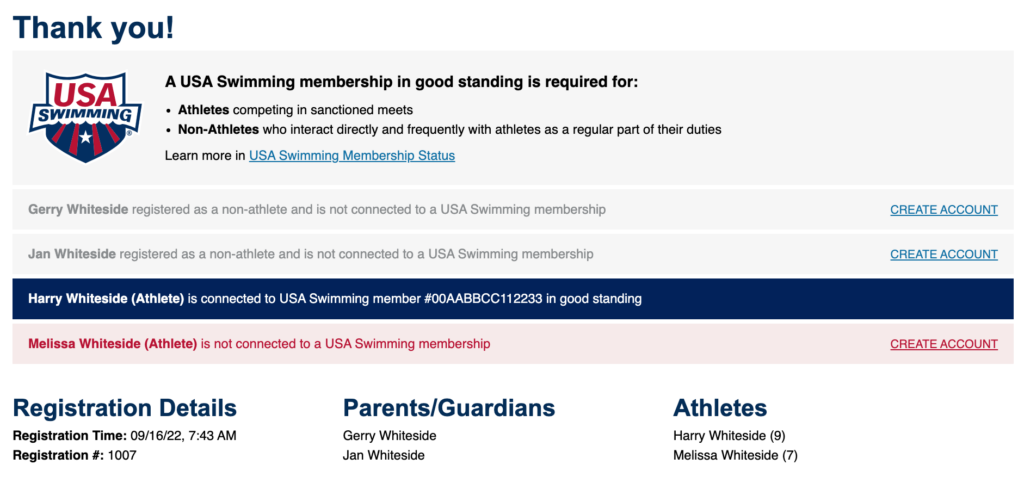Click the Parents/Guardians heading

tap(449, 408)
